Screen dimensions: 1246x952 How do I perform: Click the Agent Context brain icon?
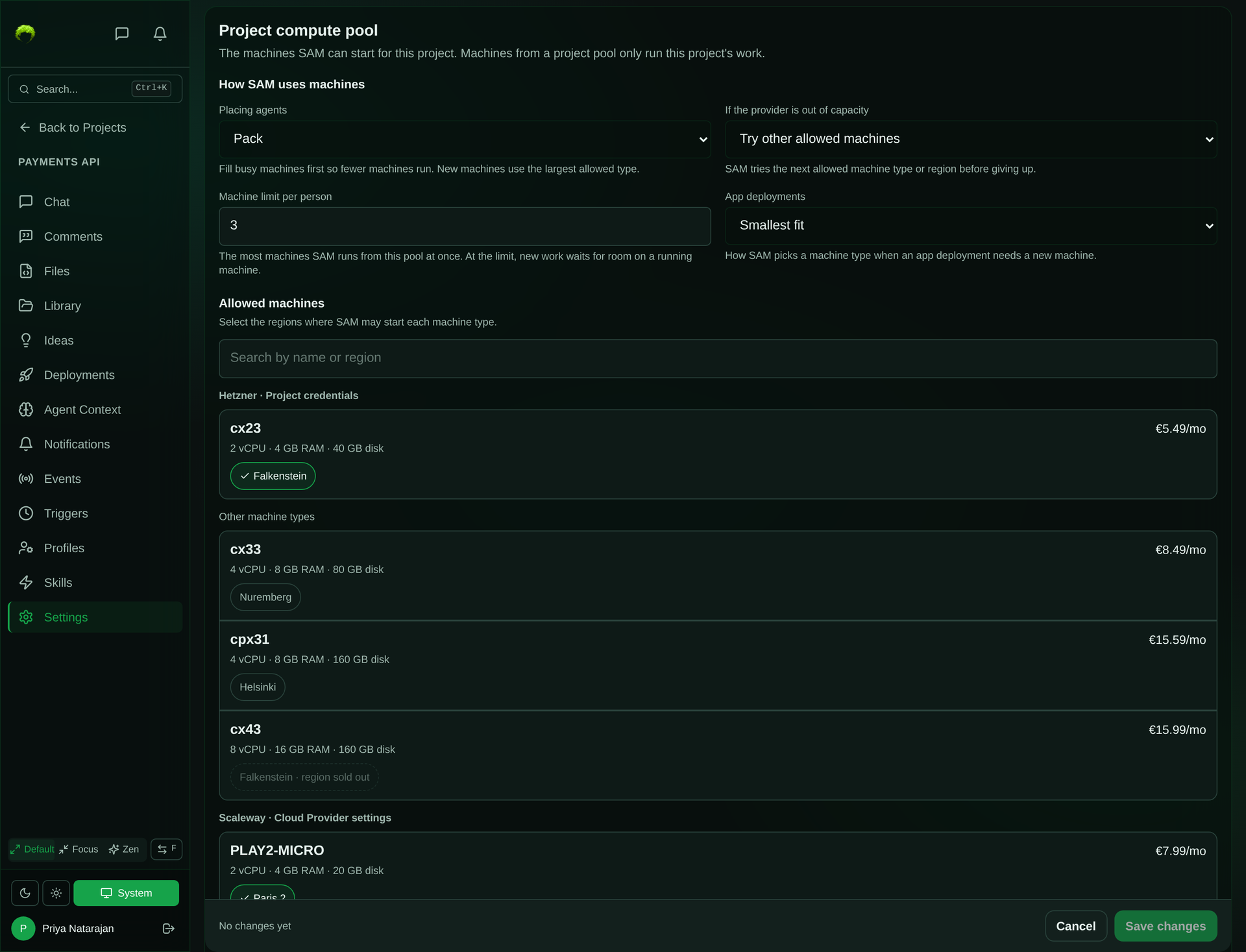click(x=26, y=409)
